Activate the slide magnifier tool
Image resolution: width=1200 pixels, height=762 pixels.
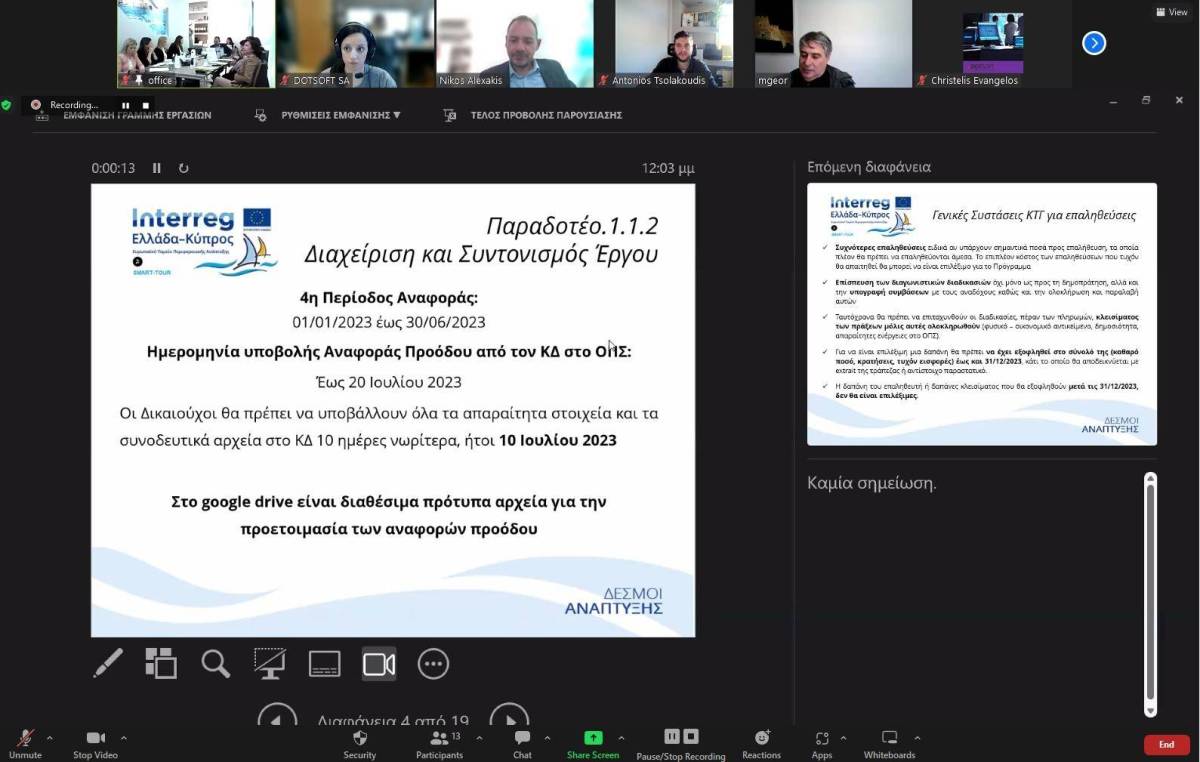[x=215, y=663]
